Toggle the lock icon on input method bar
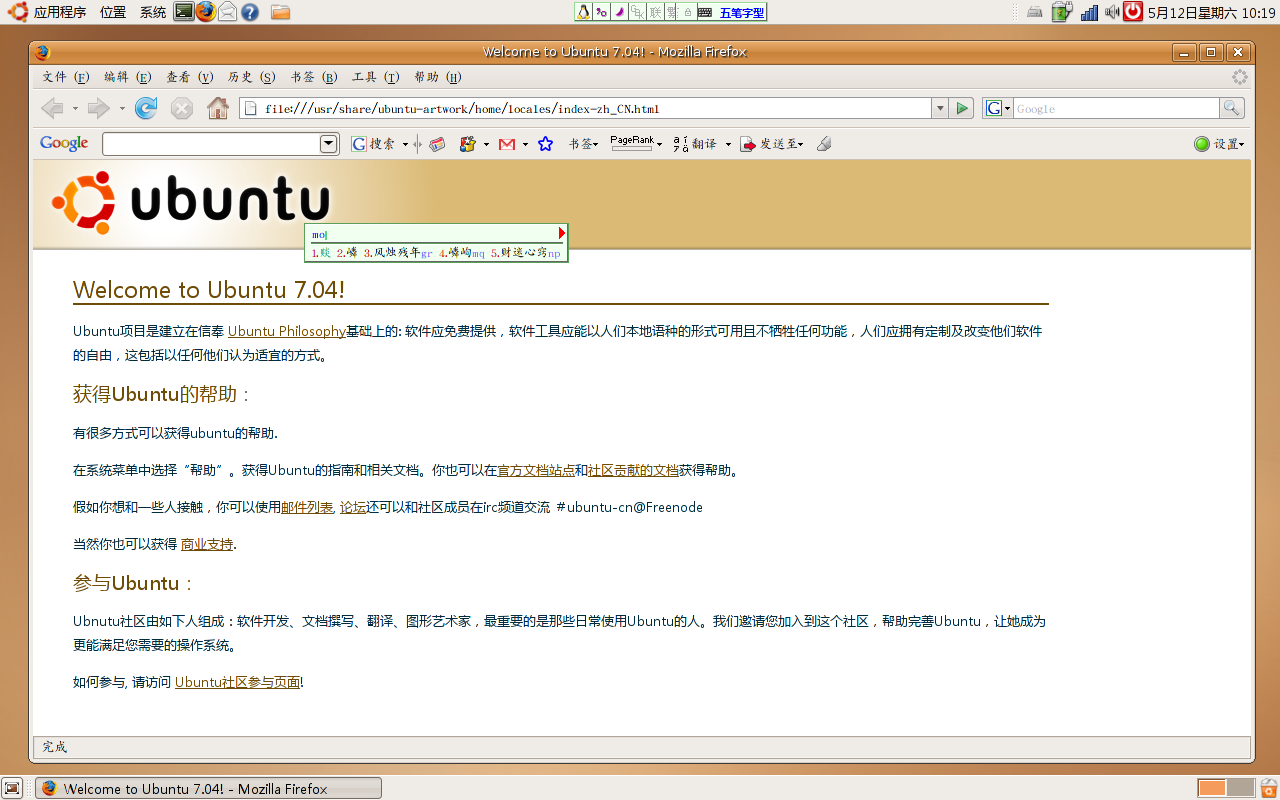 [x=687, y=12]
